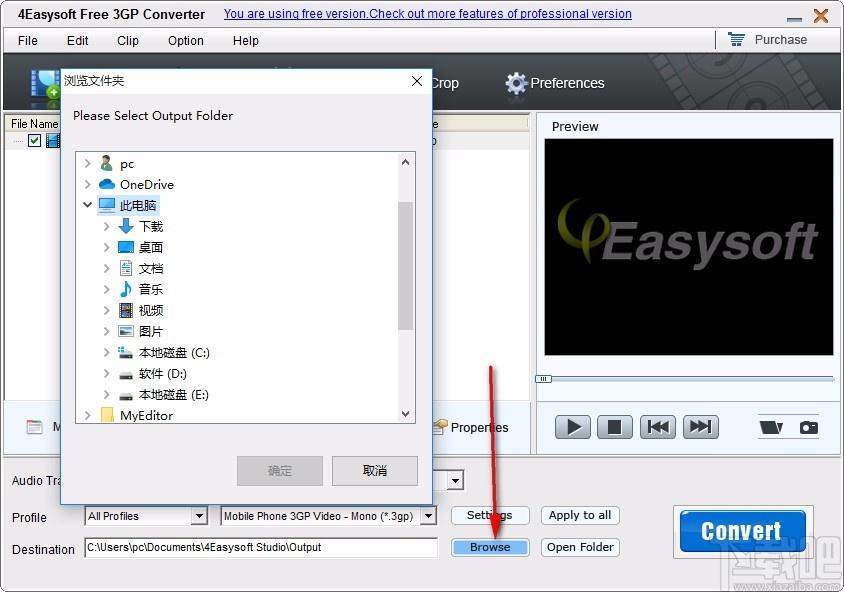
Task: Click the Add File film icon in toolbar
Action: pos(45,86)
